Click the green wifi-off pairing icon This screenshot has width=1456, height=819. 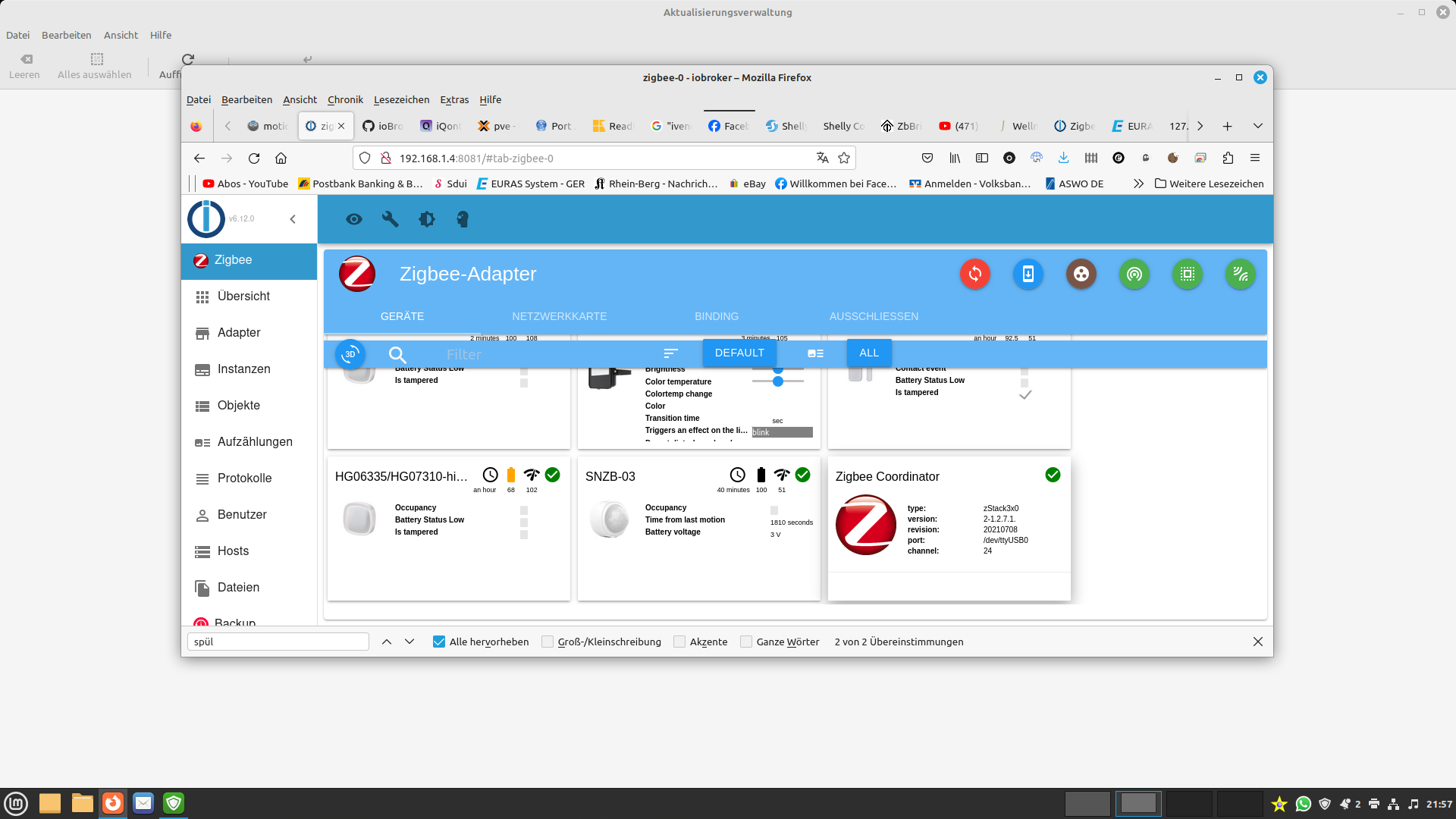tap(1241, 274)
